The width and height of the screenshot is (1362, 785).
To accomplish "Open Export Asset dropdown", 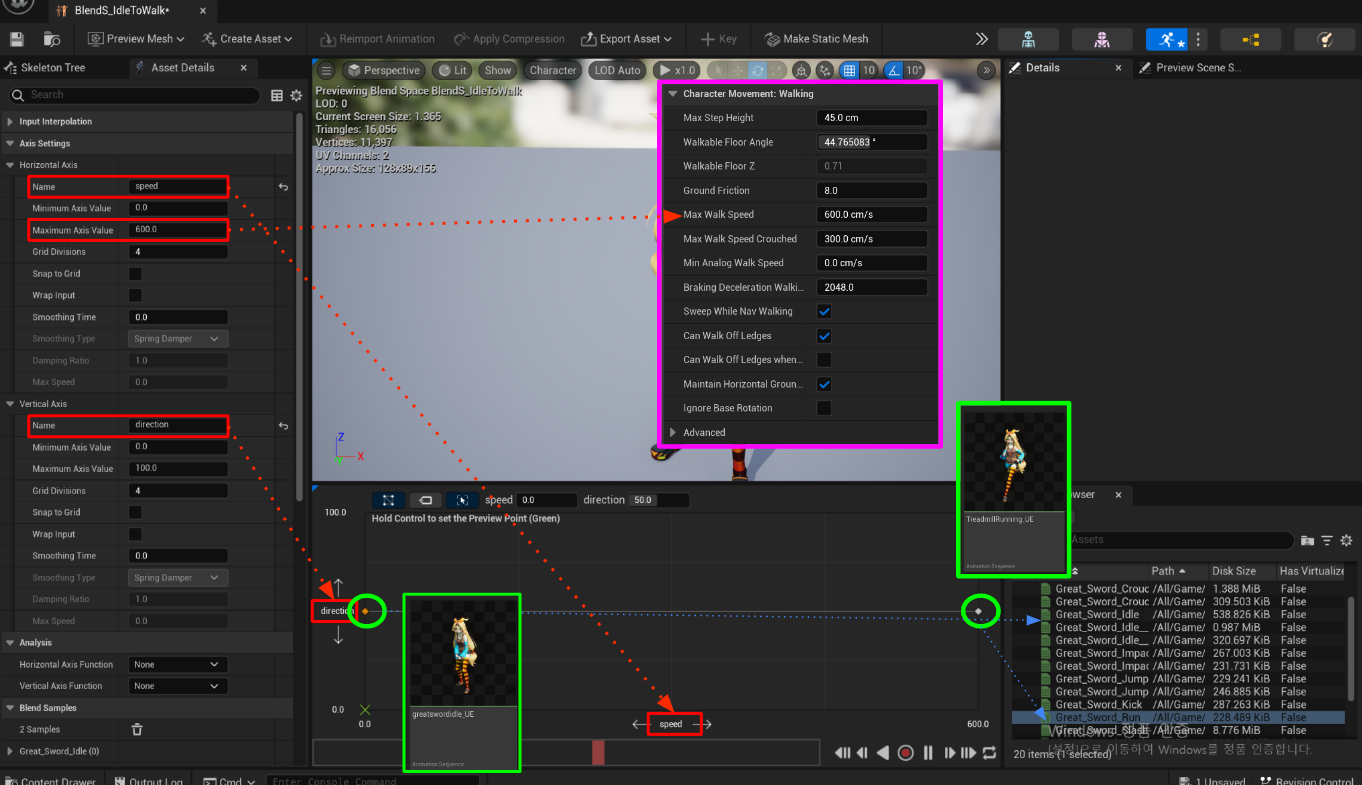I will click(x=626, y=39).
